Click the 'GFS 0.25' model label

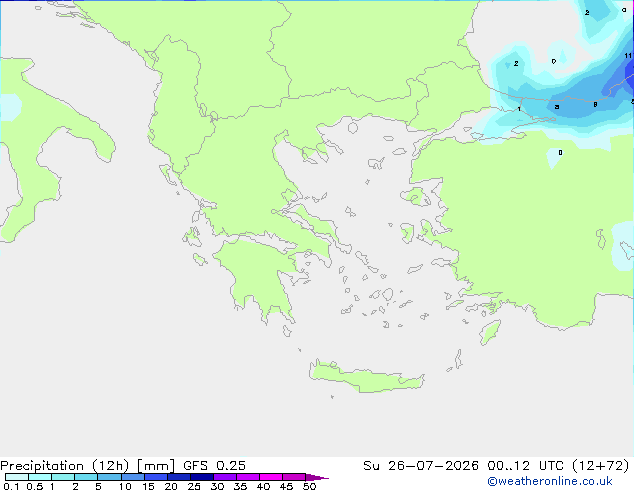pyautogui.click(x=214, y=466)
